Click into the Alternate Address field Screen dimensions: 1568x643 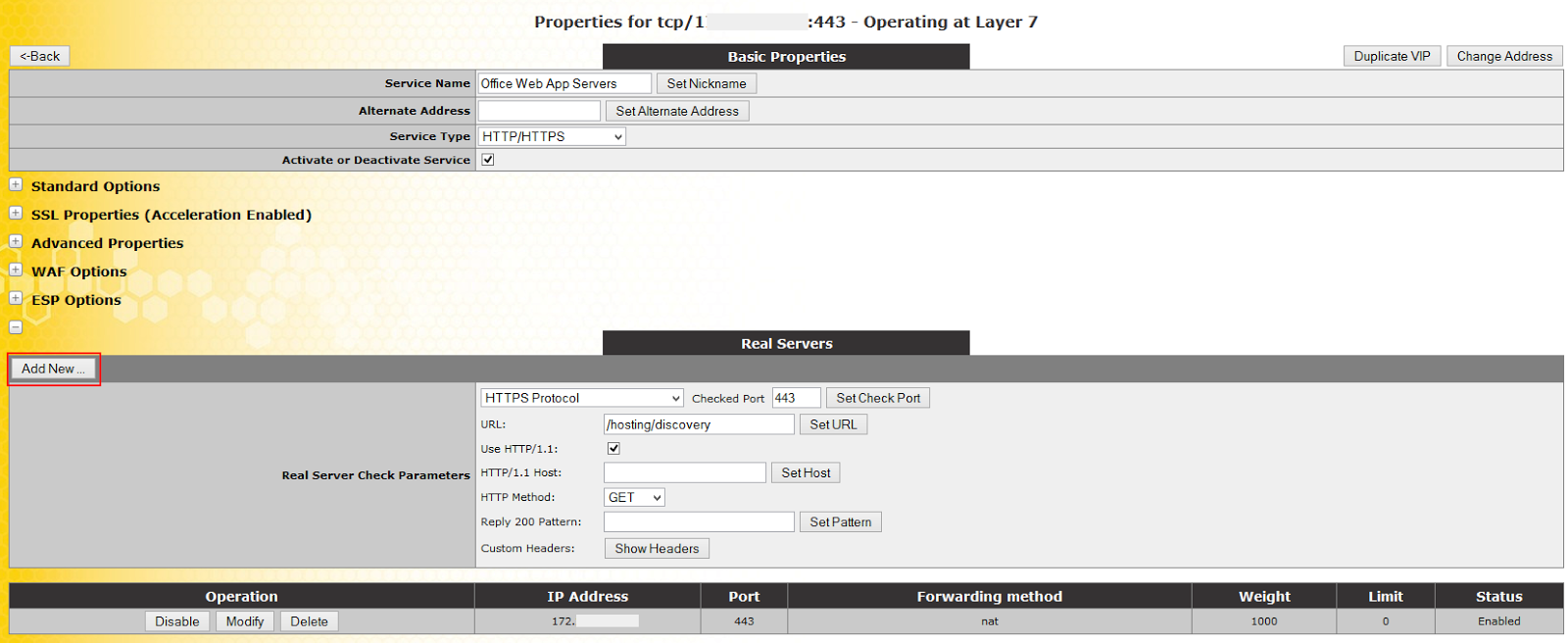point(539,112)
